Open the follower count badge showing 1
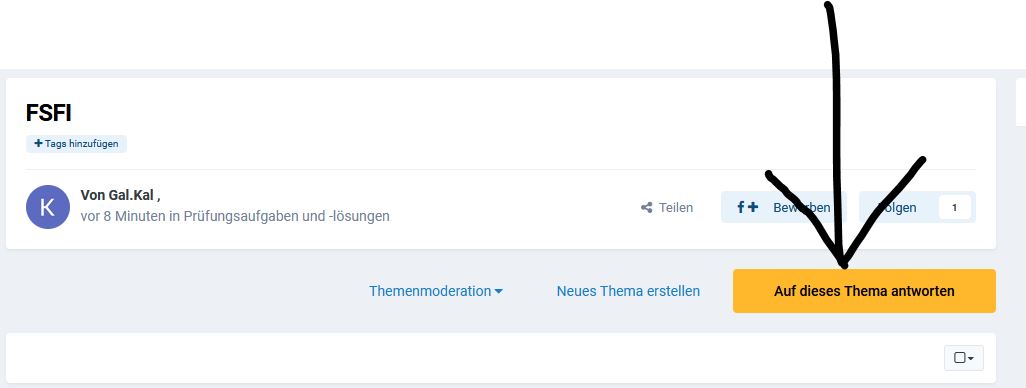The height and width of the screenshot is (388, 1026). coord(954,207)
